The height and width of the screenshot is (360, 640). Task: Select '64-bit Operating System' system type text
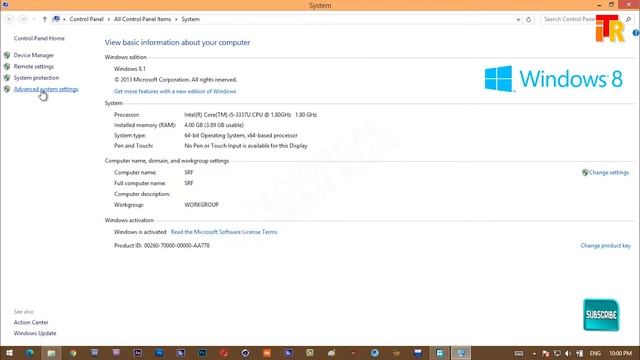(241, 136)
